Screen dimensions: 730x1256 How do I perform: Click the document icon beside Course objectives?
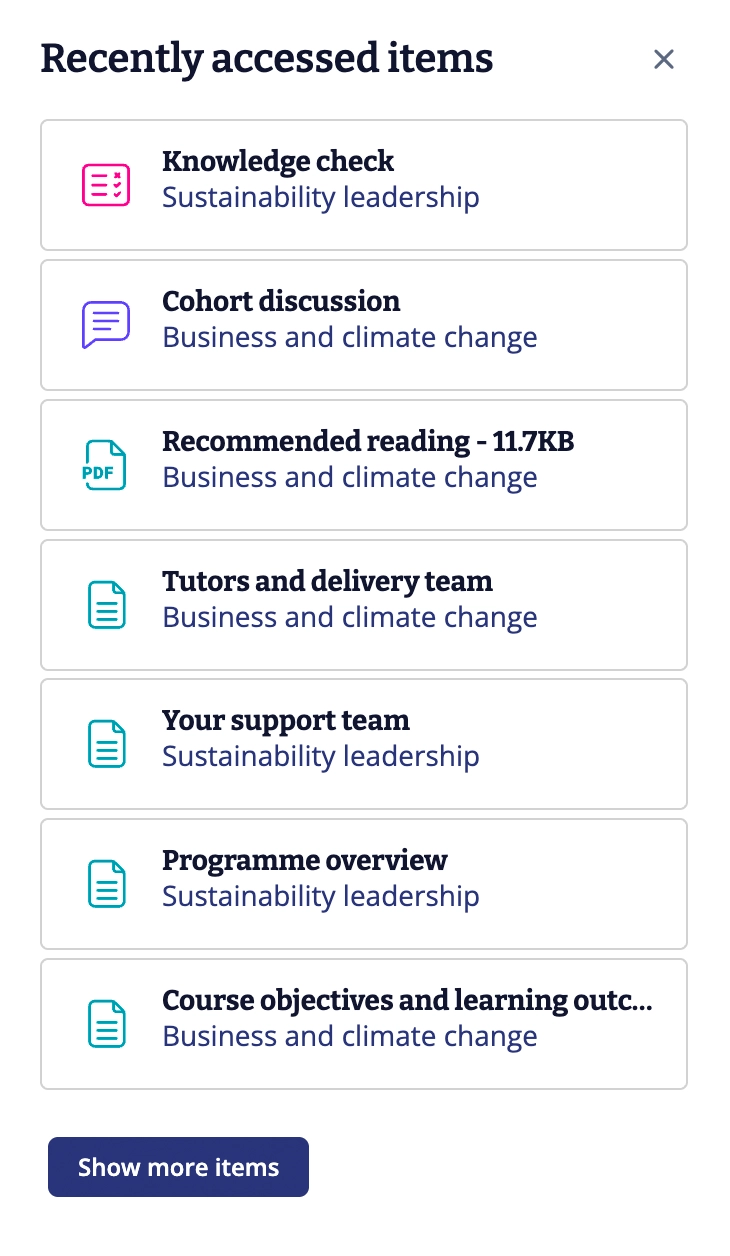pos(105,1024)
